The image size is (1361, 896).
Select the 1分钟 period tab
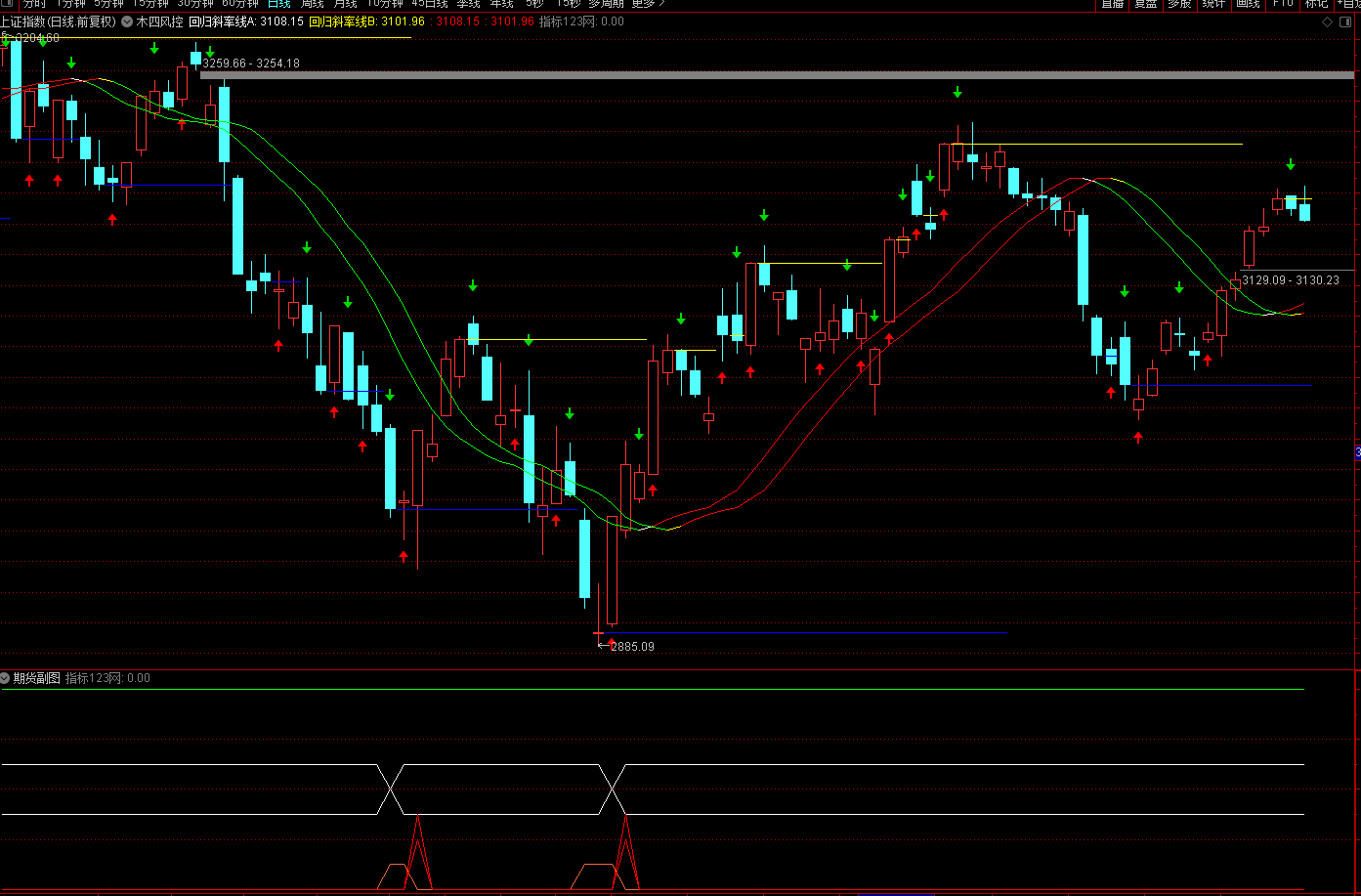[70, 4]
